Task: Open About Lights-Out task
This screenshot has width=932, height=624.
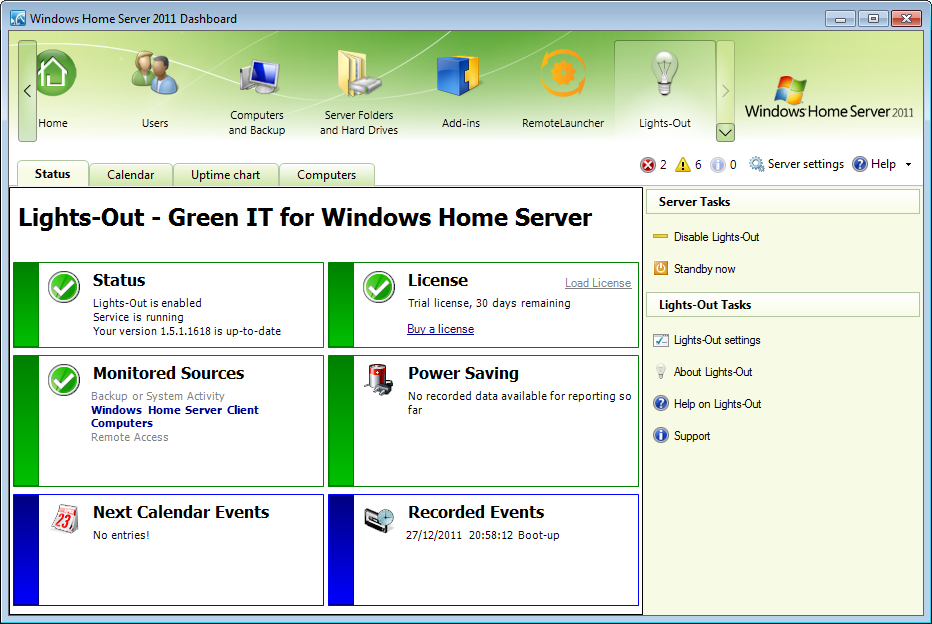Action: point(713,372)
